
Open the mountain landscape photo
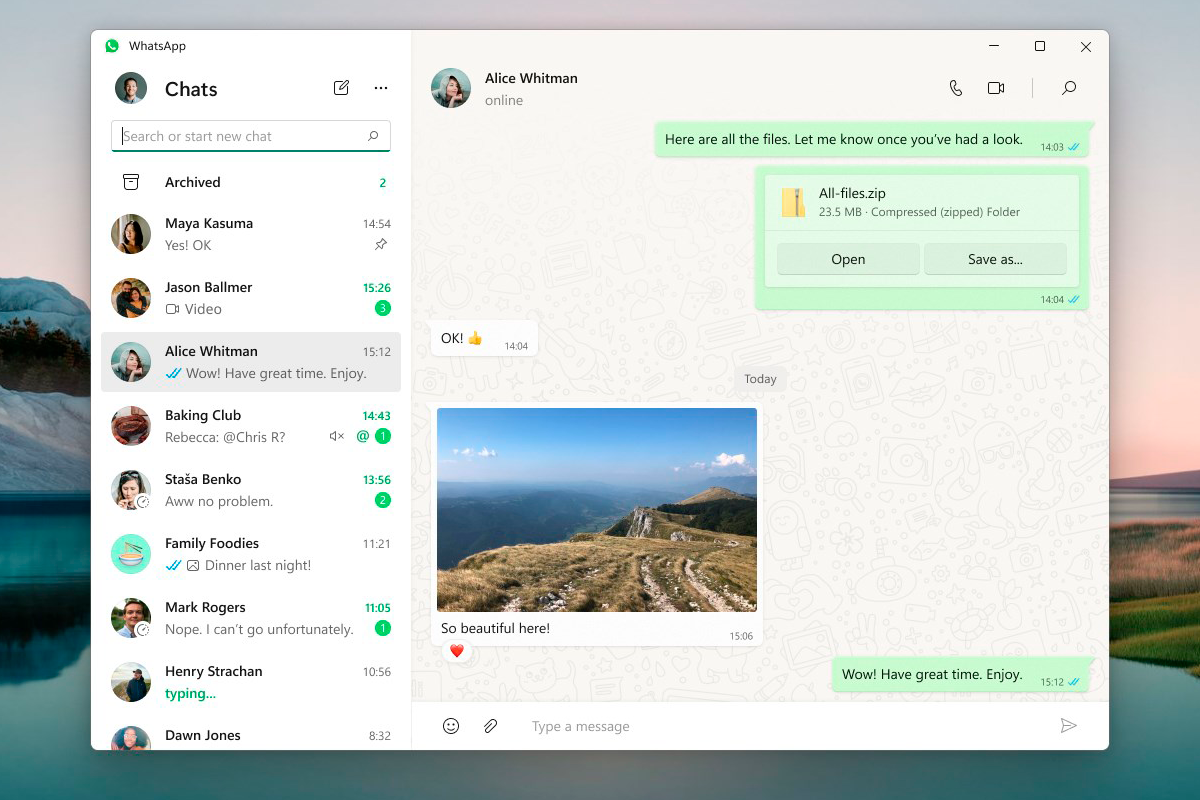pos(597,510)
